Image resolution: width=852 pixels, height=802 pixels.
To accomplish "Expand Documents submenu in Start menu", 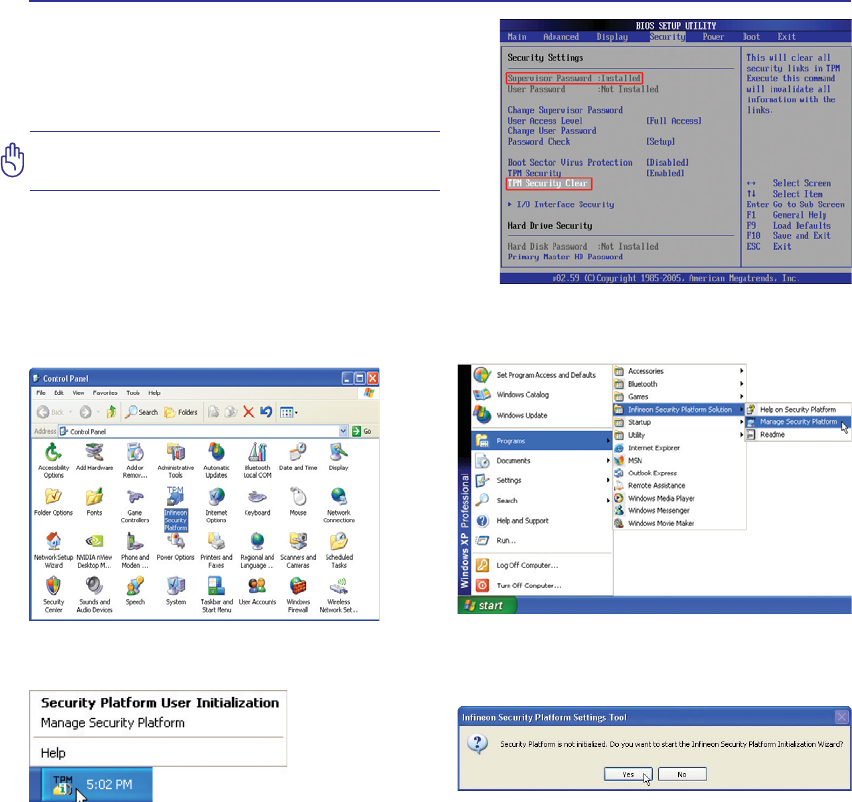I will coord(542,461).
